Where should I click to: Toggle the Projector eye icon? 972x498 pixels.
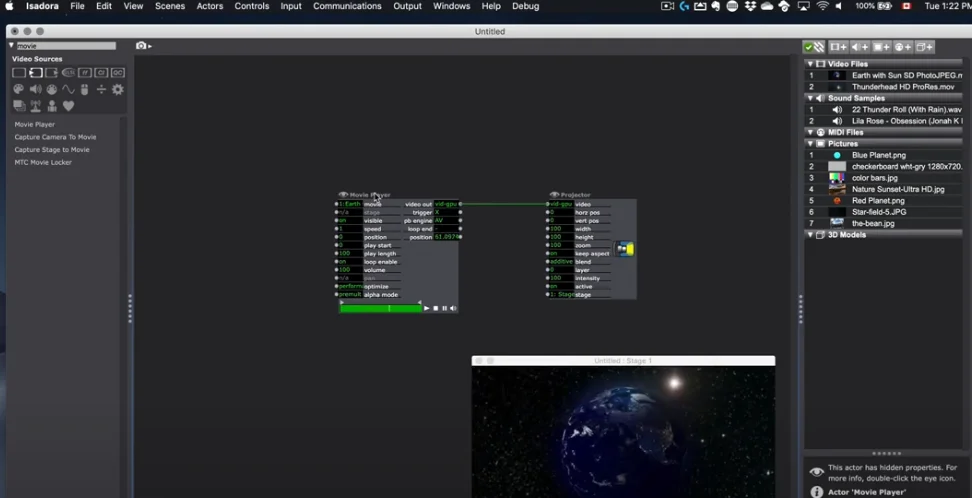point(554,195)
